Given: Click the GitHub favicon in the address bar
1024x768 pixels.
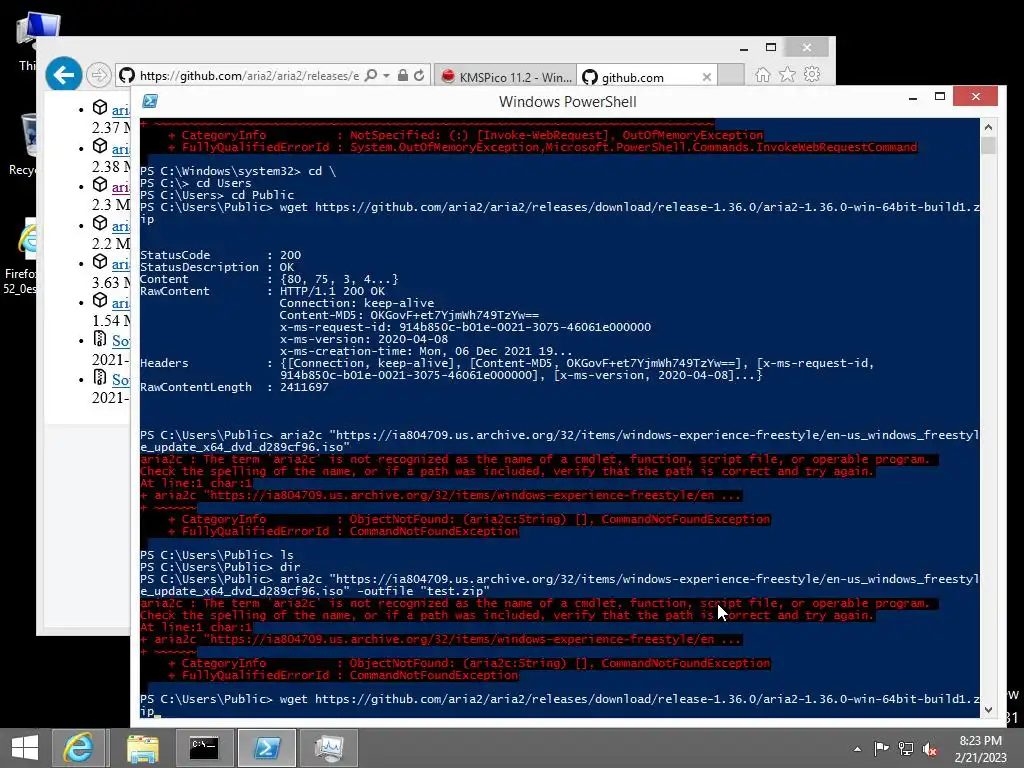Looking at the screenshot, I should 127,76.
